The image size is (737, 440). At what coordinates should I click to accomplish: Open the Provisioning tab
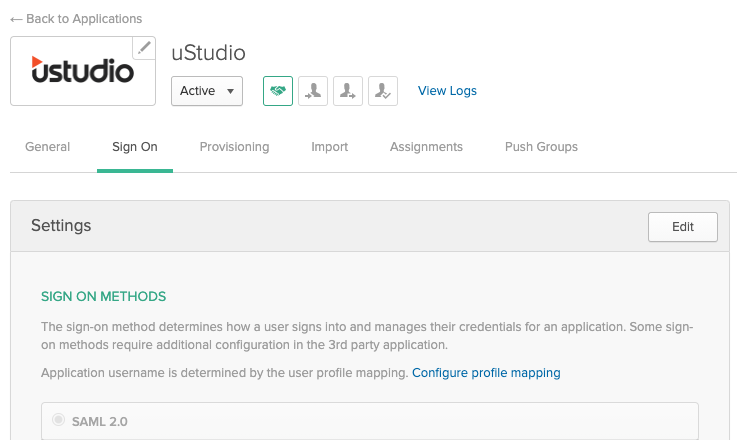coord(234,147)
